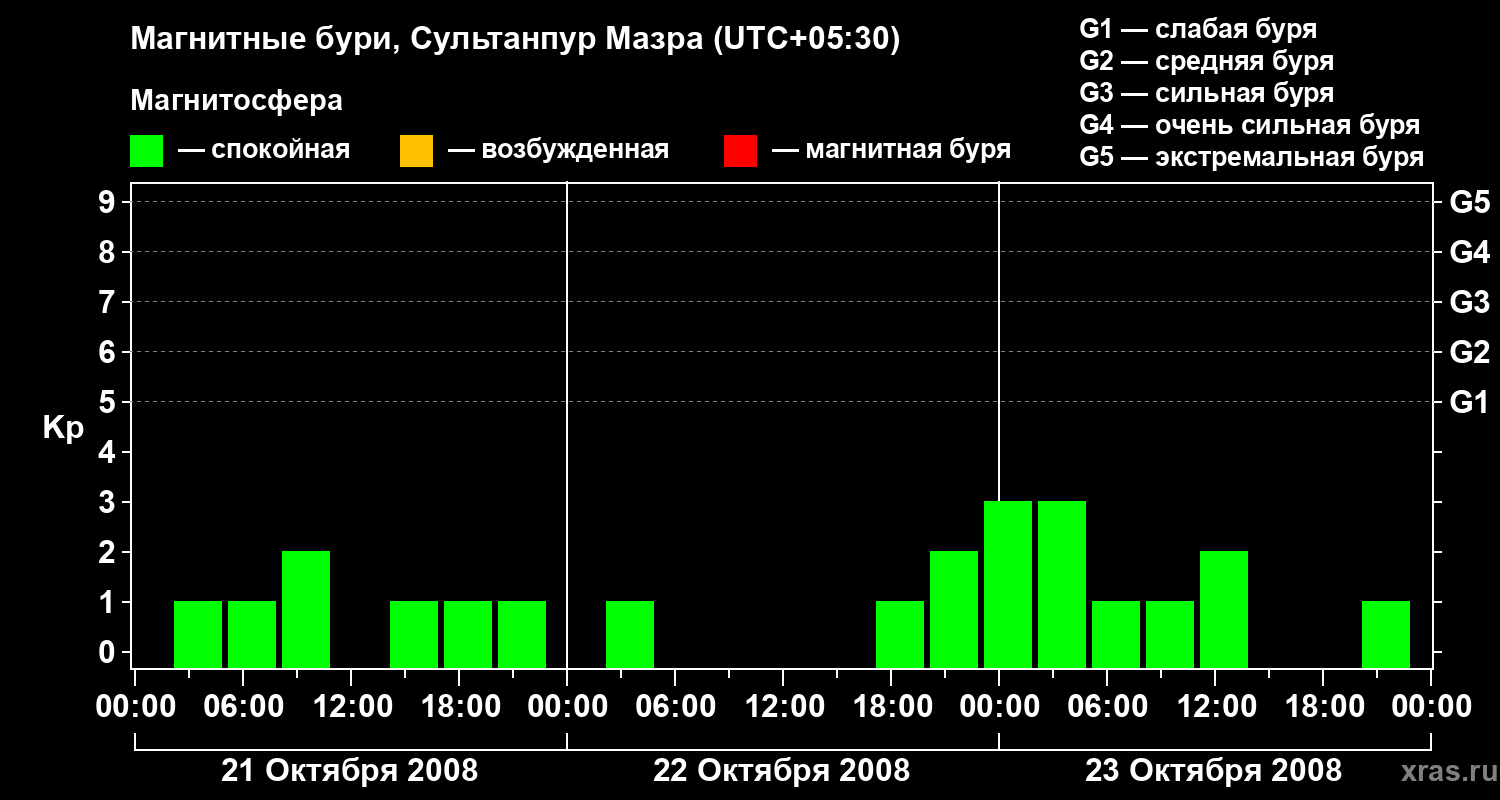
Task: Click the orange 'возбужденная' legend swatch
Action: point(416,151)
